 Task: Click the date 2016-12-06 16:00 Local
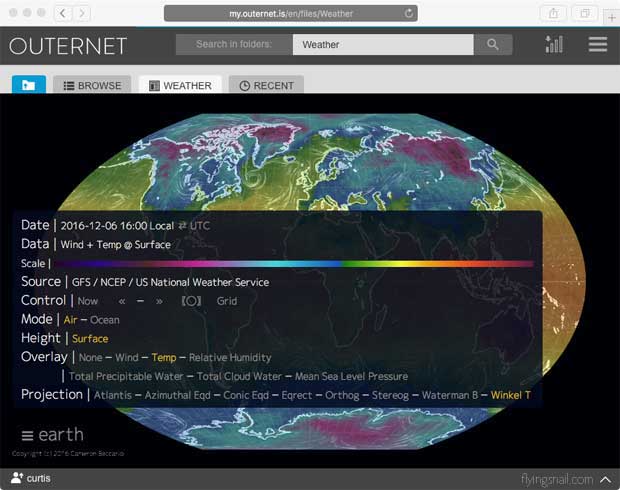click(x=117, y=226)
